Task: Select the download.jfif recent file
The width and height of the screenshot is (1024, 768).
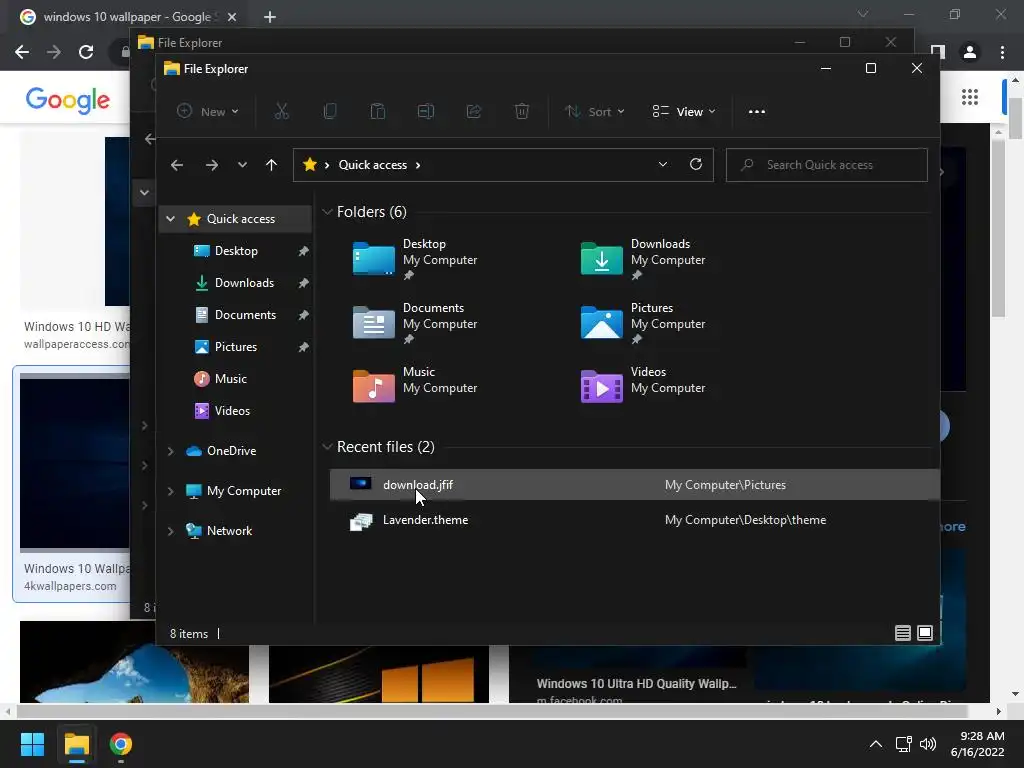Action: pyautogui.click(x=634, y=485)
